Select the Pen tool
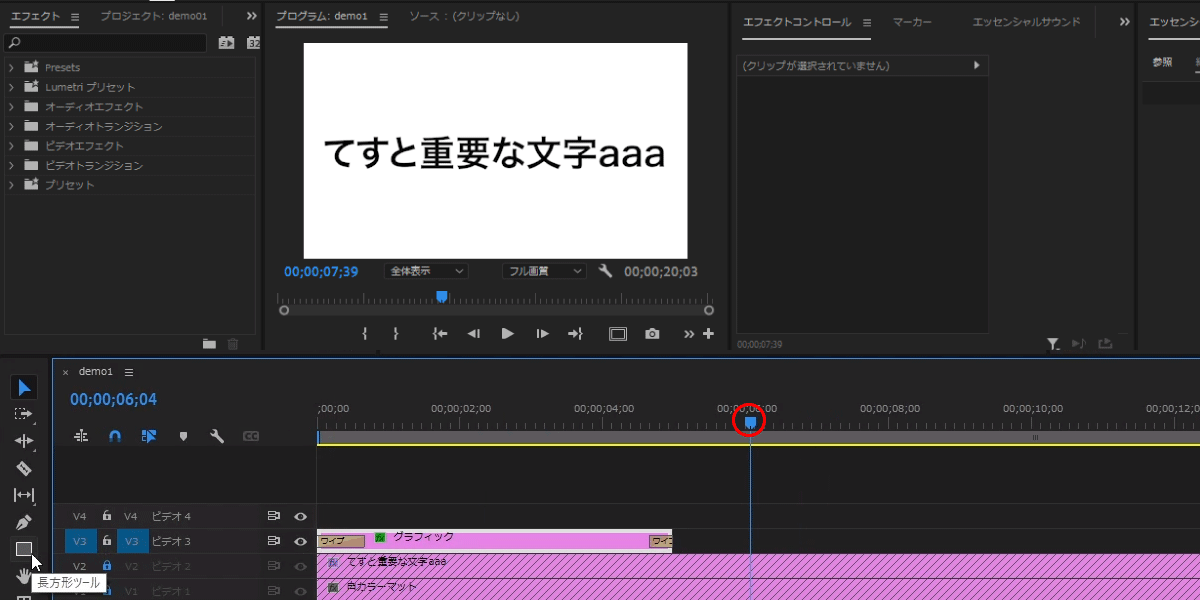The width and height of the screenshot is (1200, 600). pyautogui.click(x=24, y=522)
